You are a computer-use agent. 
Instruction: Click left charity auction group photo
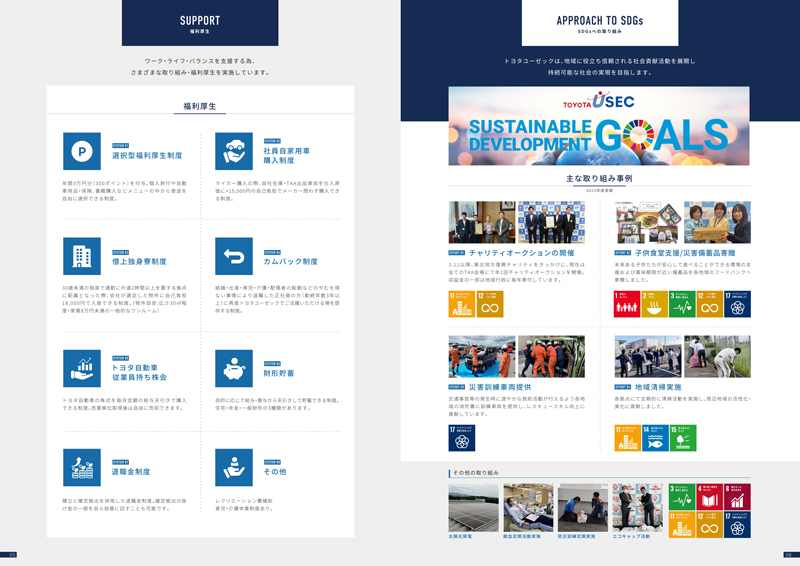[x=482, y=222]
